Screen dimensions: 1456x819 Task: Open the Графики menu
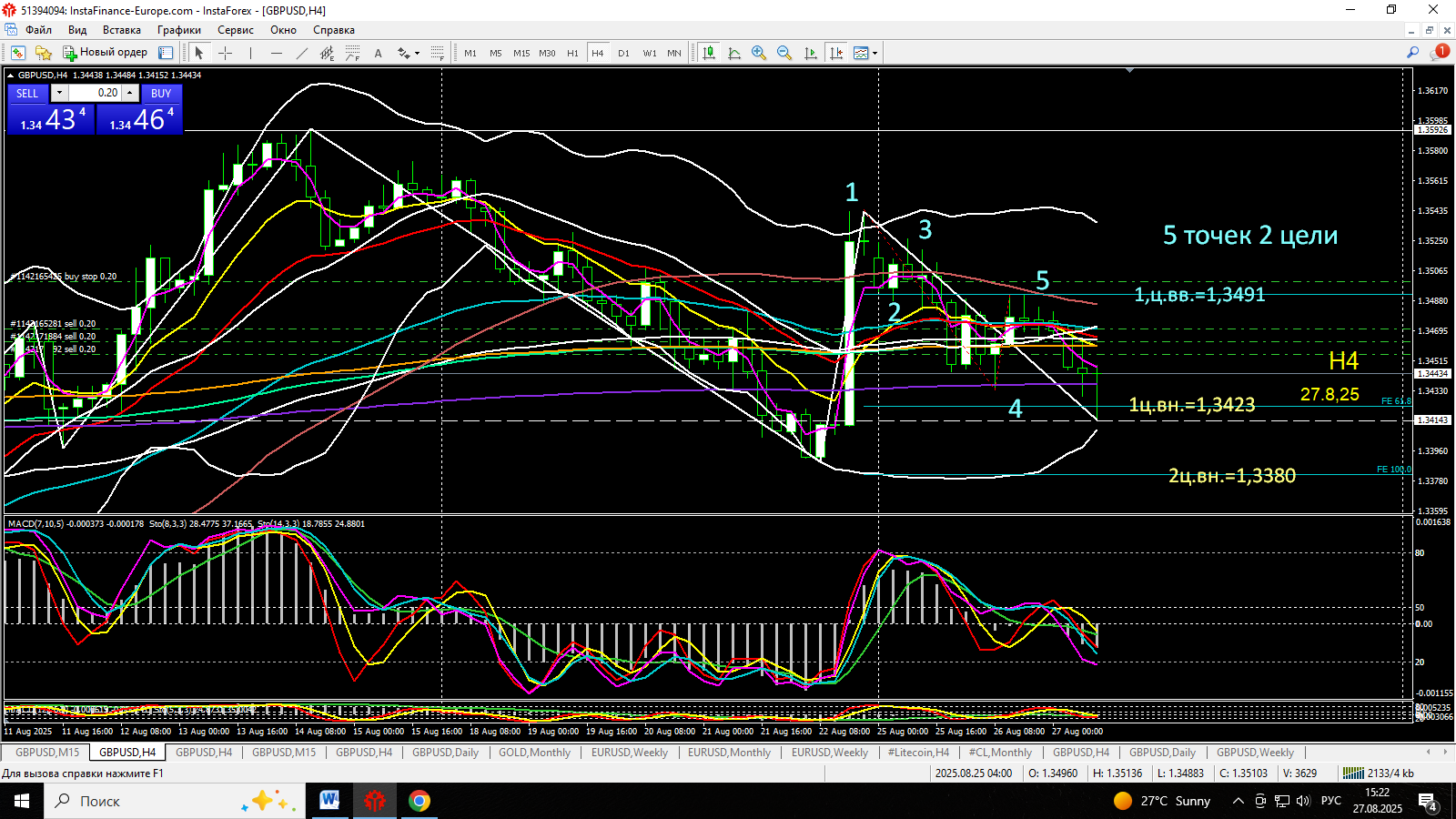click(178, 30)
